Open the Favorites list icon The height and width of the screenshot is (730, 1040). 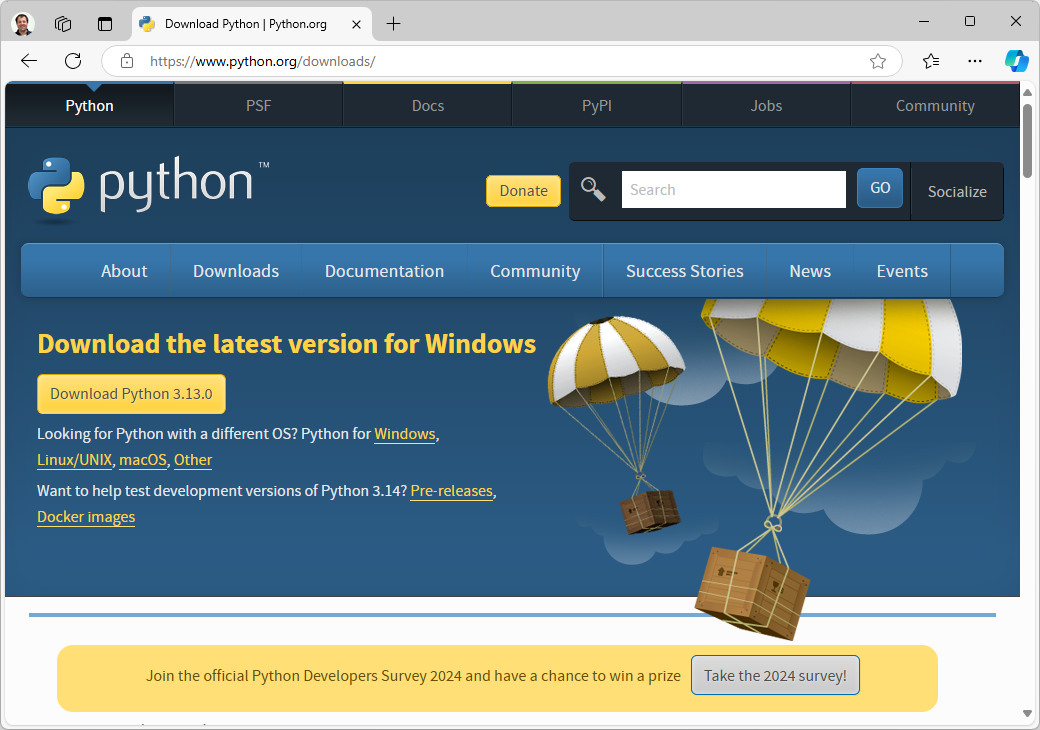pyautogui.click(x=931, y=61)
